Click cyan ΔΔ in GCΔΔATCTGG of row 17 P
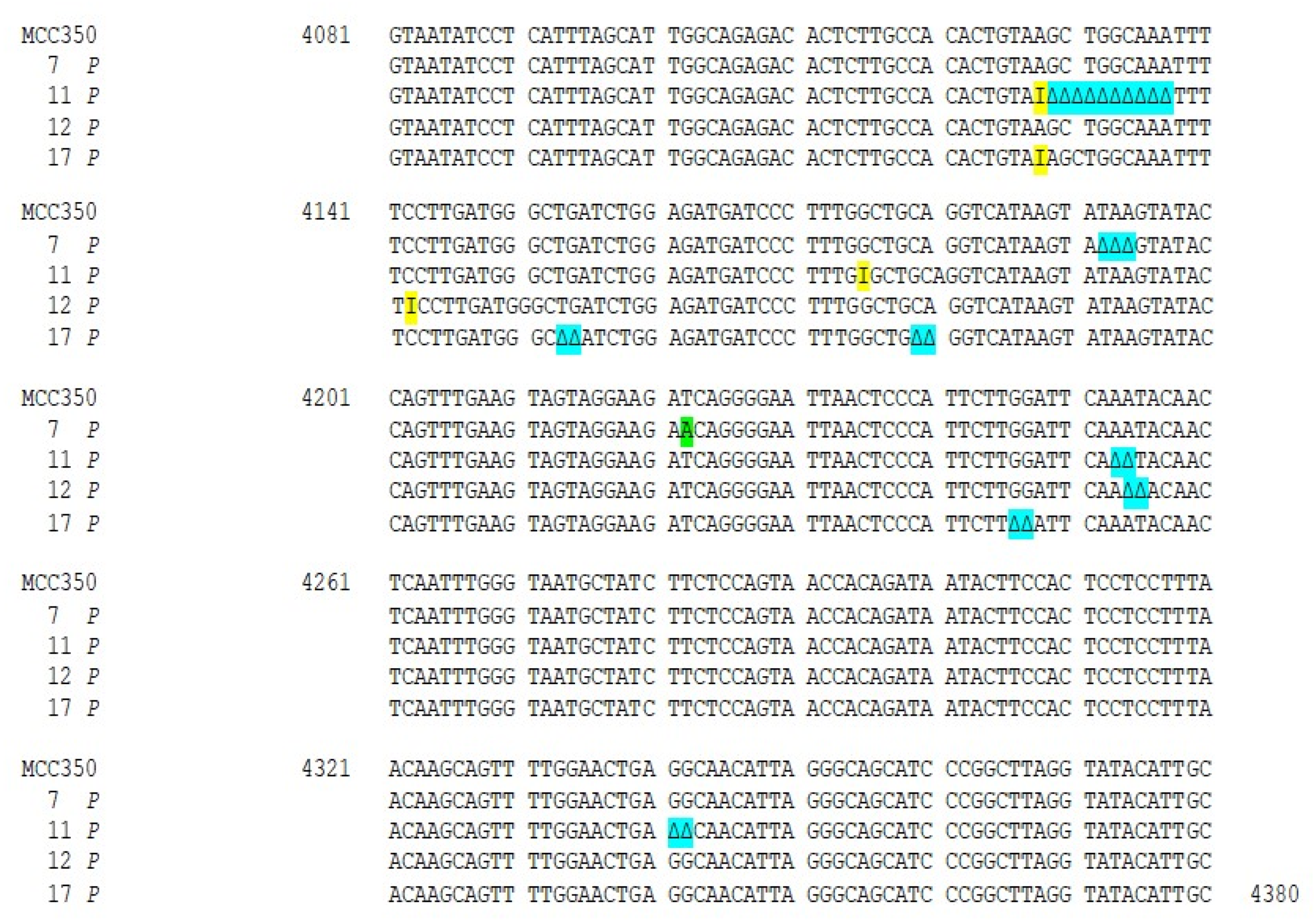1314x924 pixels. click(x=568, y=338)
